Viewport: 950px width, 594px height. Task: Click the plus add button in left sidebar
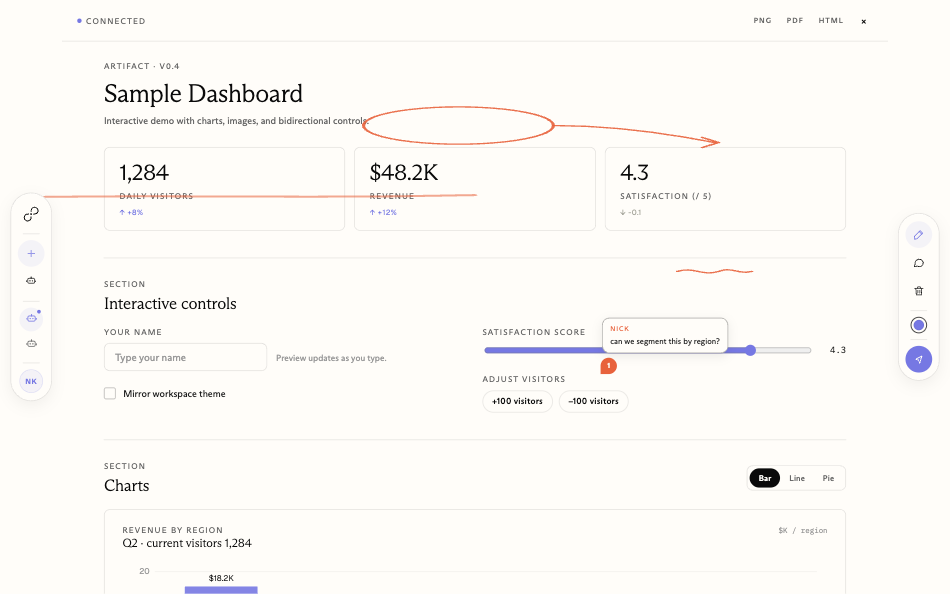coord(31,253)
